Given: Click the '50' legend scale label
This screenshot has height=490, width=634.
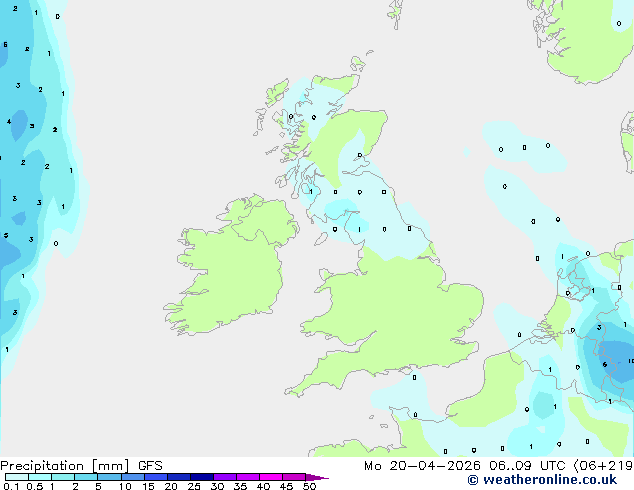Looking at the screenshot, I should [x=309, y=486].
